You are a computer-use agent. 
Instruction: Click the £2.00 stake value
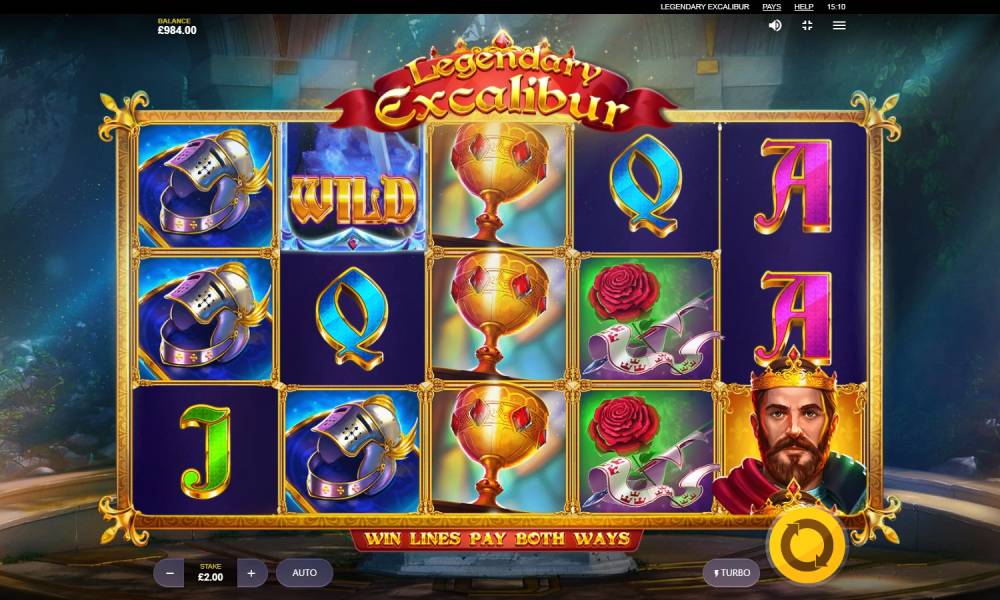210,577
